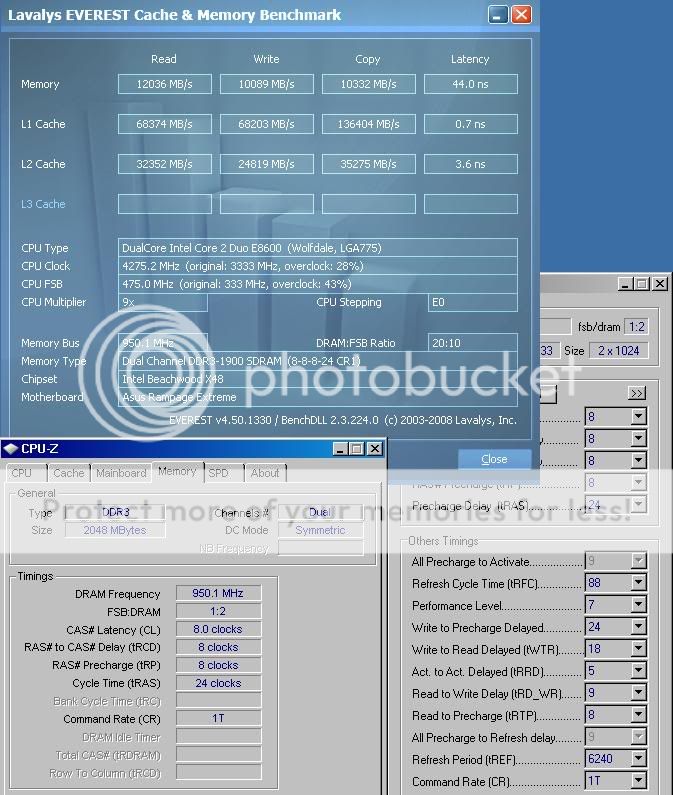Click the L1 Cache Copy 136404 MB/s value
Image resolution: width=673 pixels, height=795 pixels.
pos(368,124)
